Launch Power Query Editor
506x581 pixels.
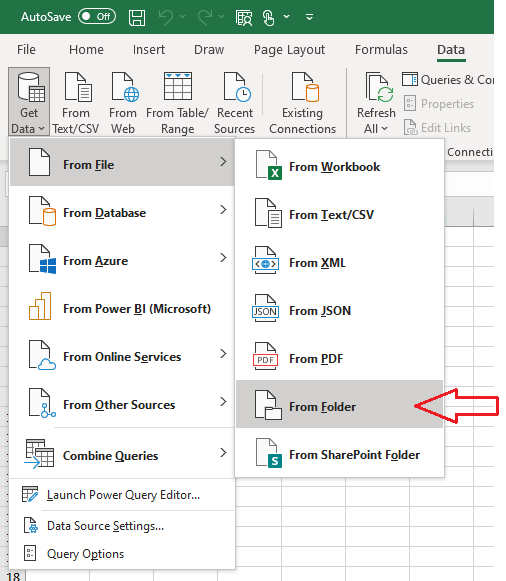122,495
